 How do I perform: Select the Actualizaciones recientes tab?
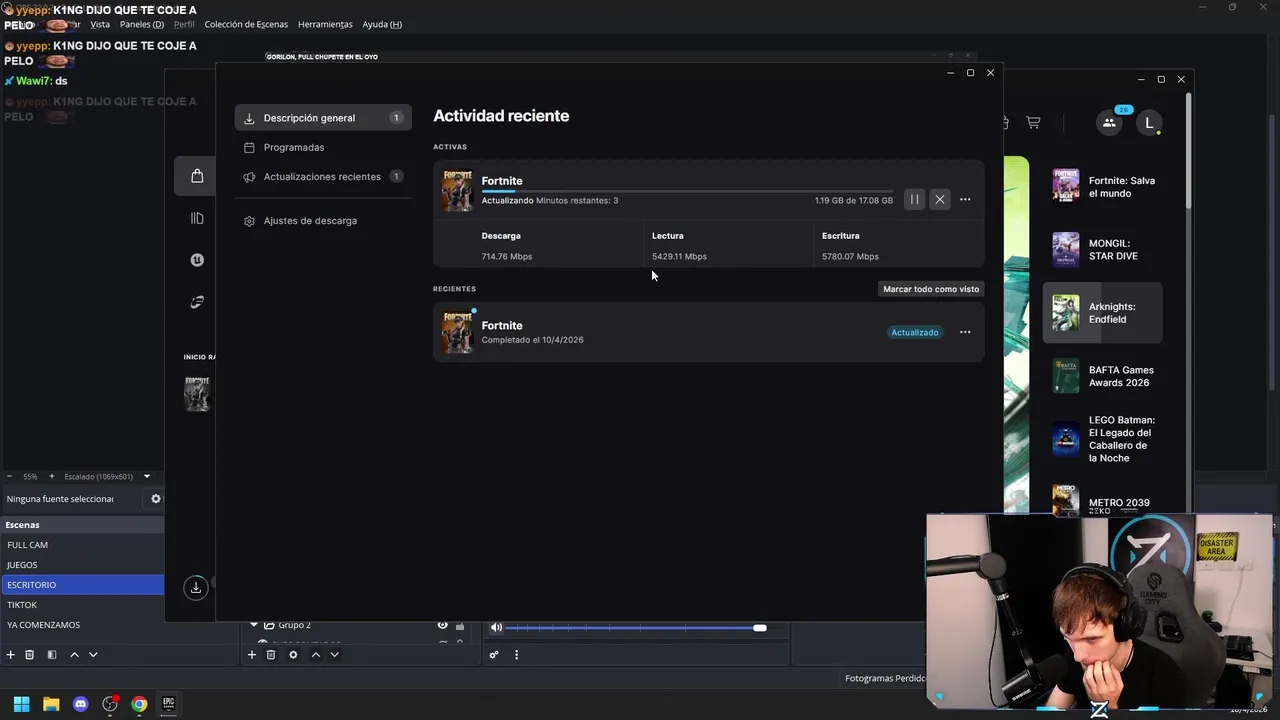[323, 176]
